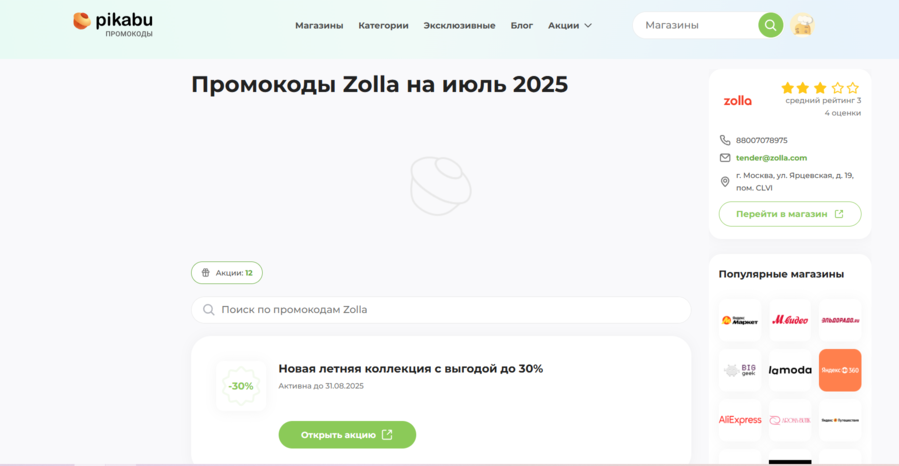This screenshot has height=466, width=899.
Task: Open the Яндекс 360 orange store tile
Action: click(x=840, y=370)
